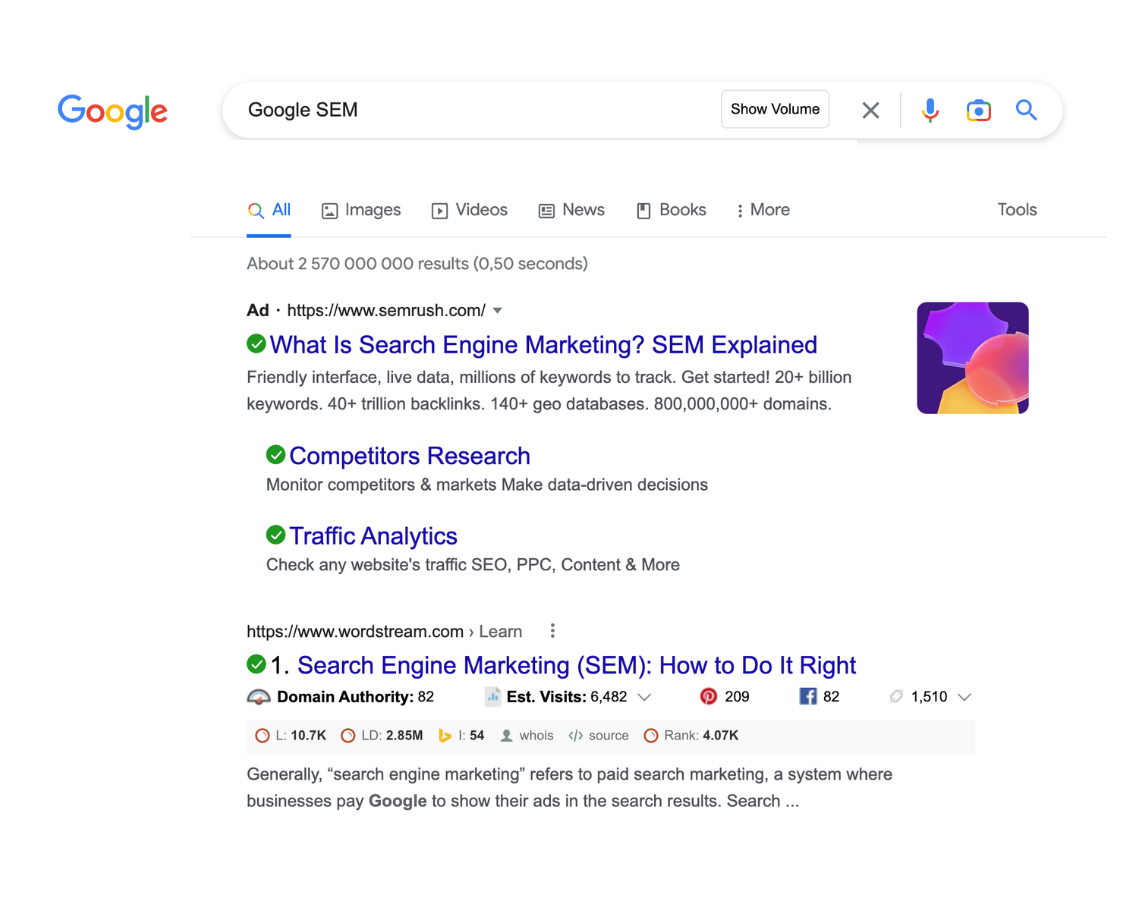Screen dimensions: 1136x924
Task: Switch to the Books tab
Action: coord(672,210)
